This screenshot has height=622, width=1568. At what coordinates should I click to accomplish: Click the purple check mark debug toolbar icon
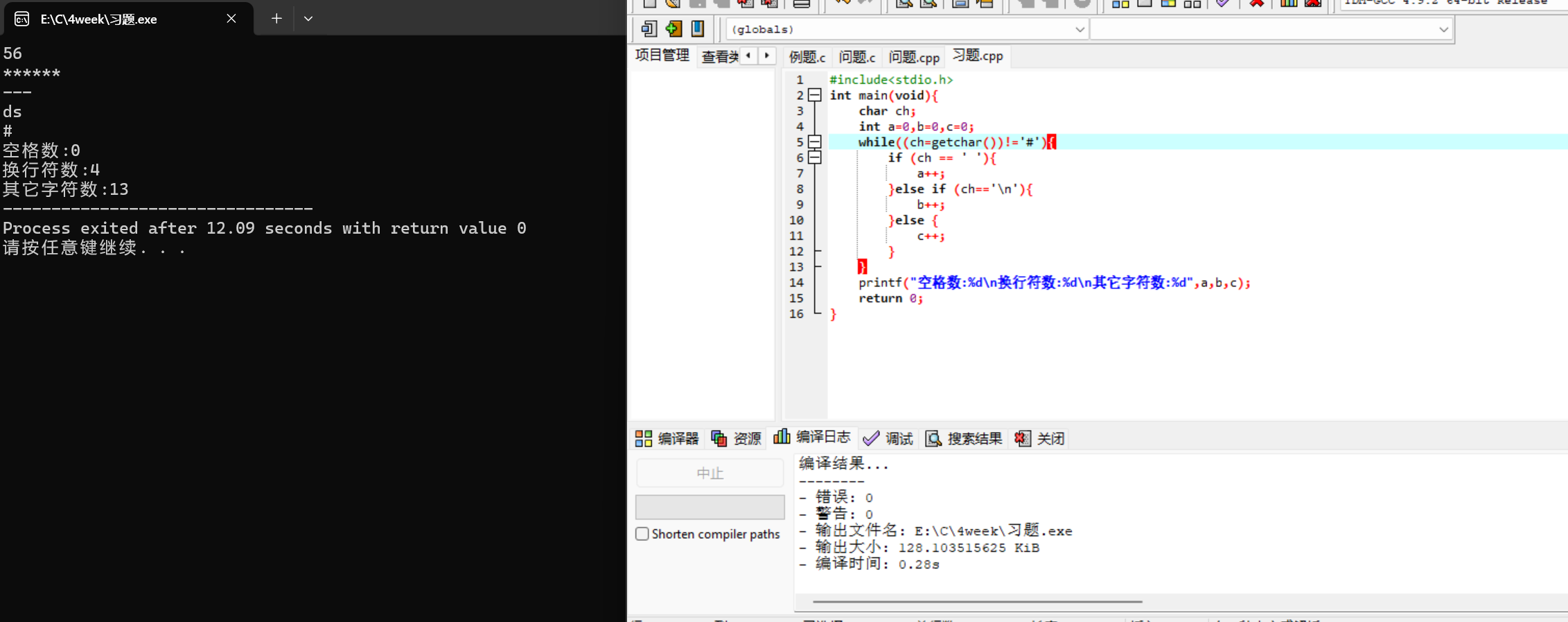click(1223, 3)
